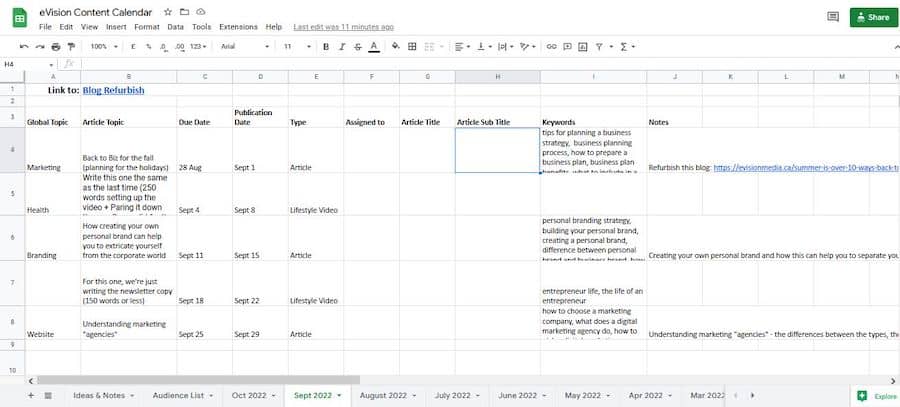Click the Undo arrow in toolbar
Viewport: 900px width, 407px height.
pos(24,46)
